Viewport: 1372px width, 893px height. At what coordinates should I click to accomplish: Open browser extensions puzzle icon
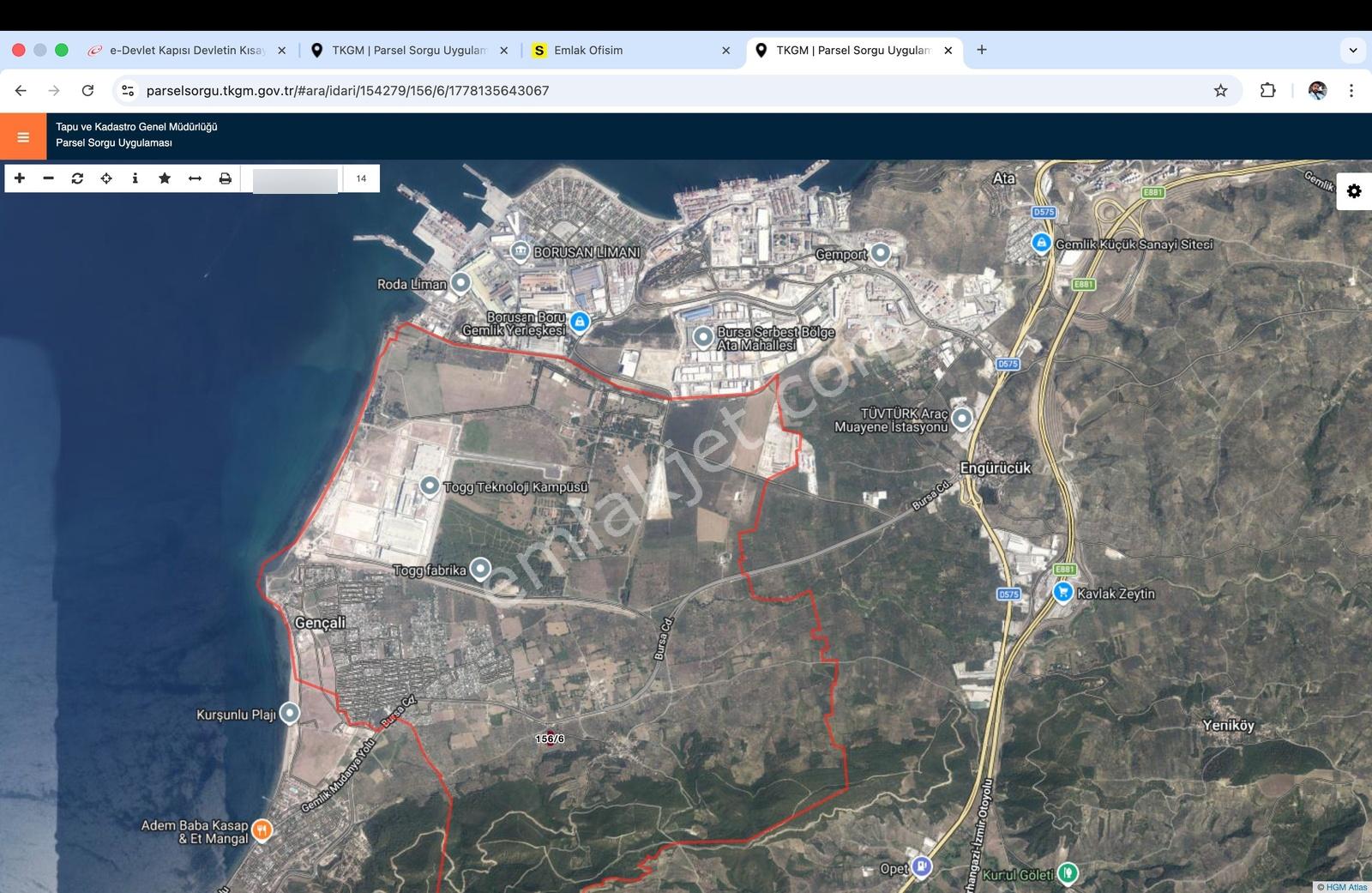1267,90
